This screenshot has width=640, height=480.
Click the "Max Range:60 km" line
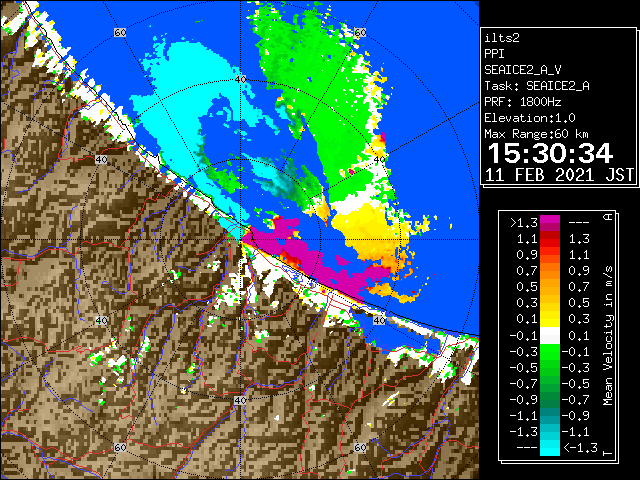pos(536,134)
